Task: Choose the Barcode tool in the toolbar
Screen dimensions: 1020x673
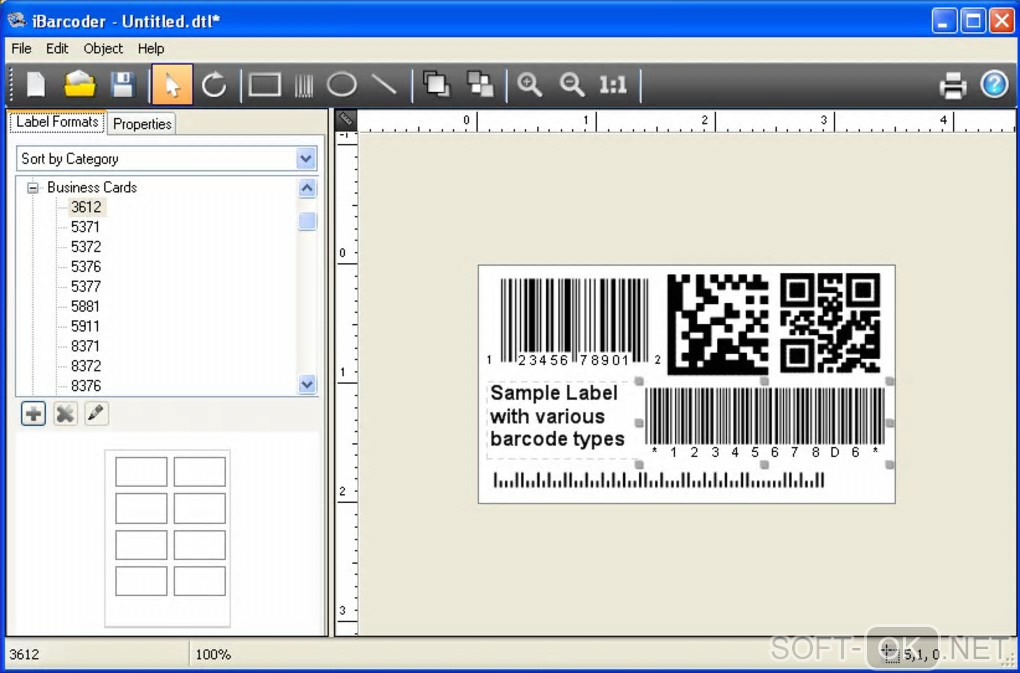Action: 304,85
